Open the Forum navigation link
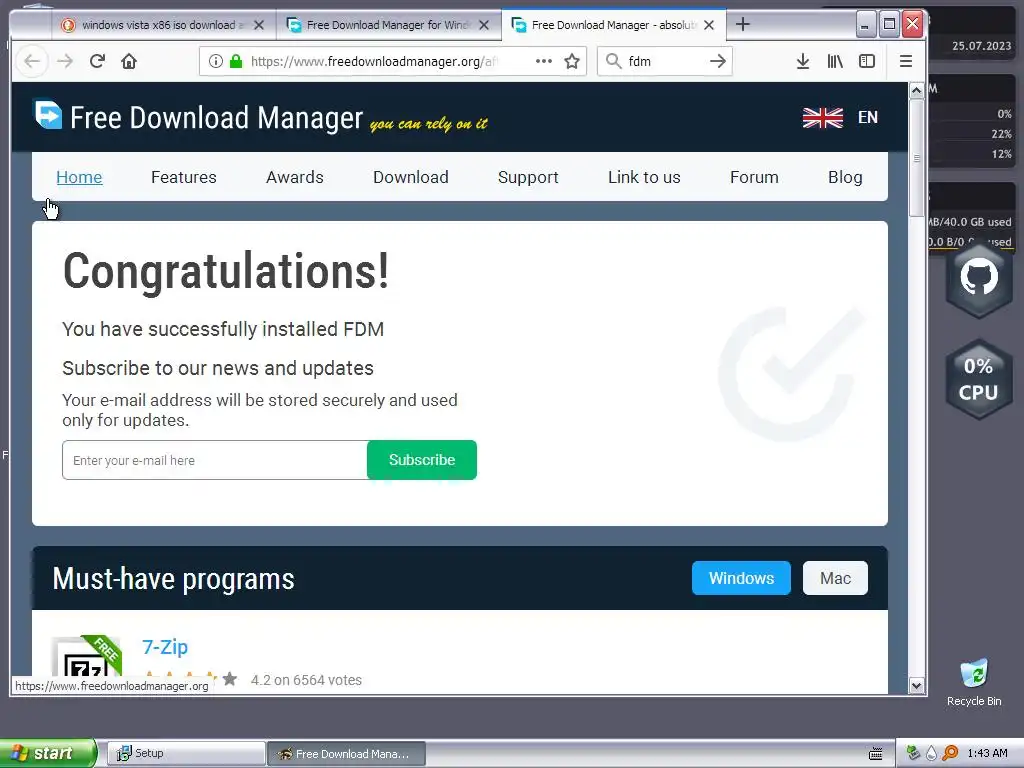The height and width of the screenshot is (768, 1024). pos(754,177)
